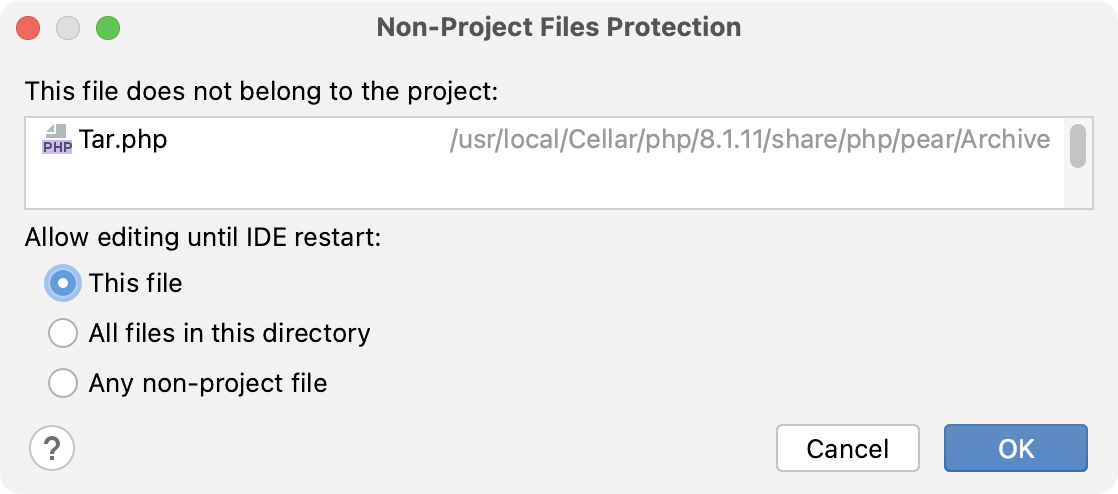Enable the 'Any non-project file' radio option
1118x494 pixels.
63,383
